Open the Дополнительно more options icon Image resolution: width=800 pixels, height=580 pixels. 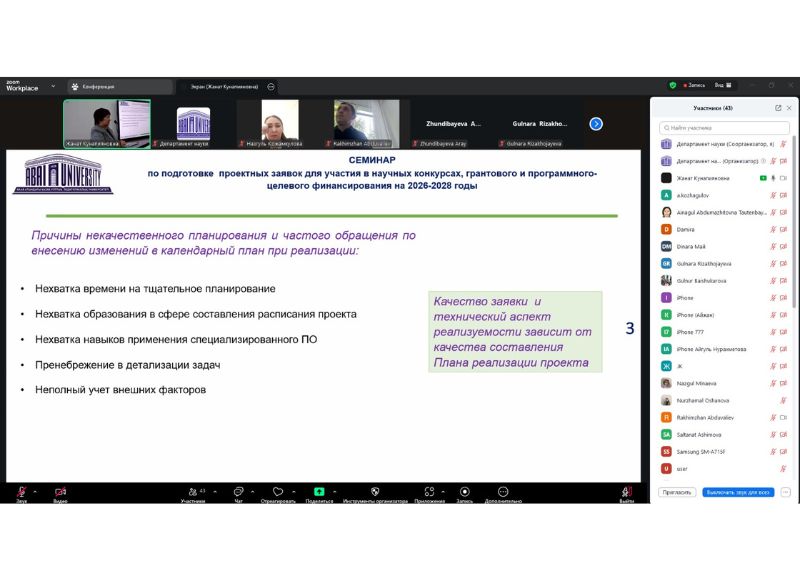(x=503, y=491)
